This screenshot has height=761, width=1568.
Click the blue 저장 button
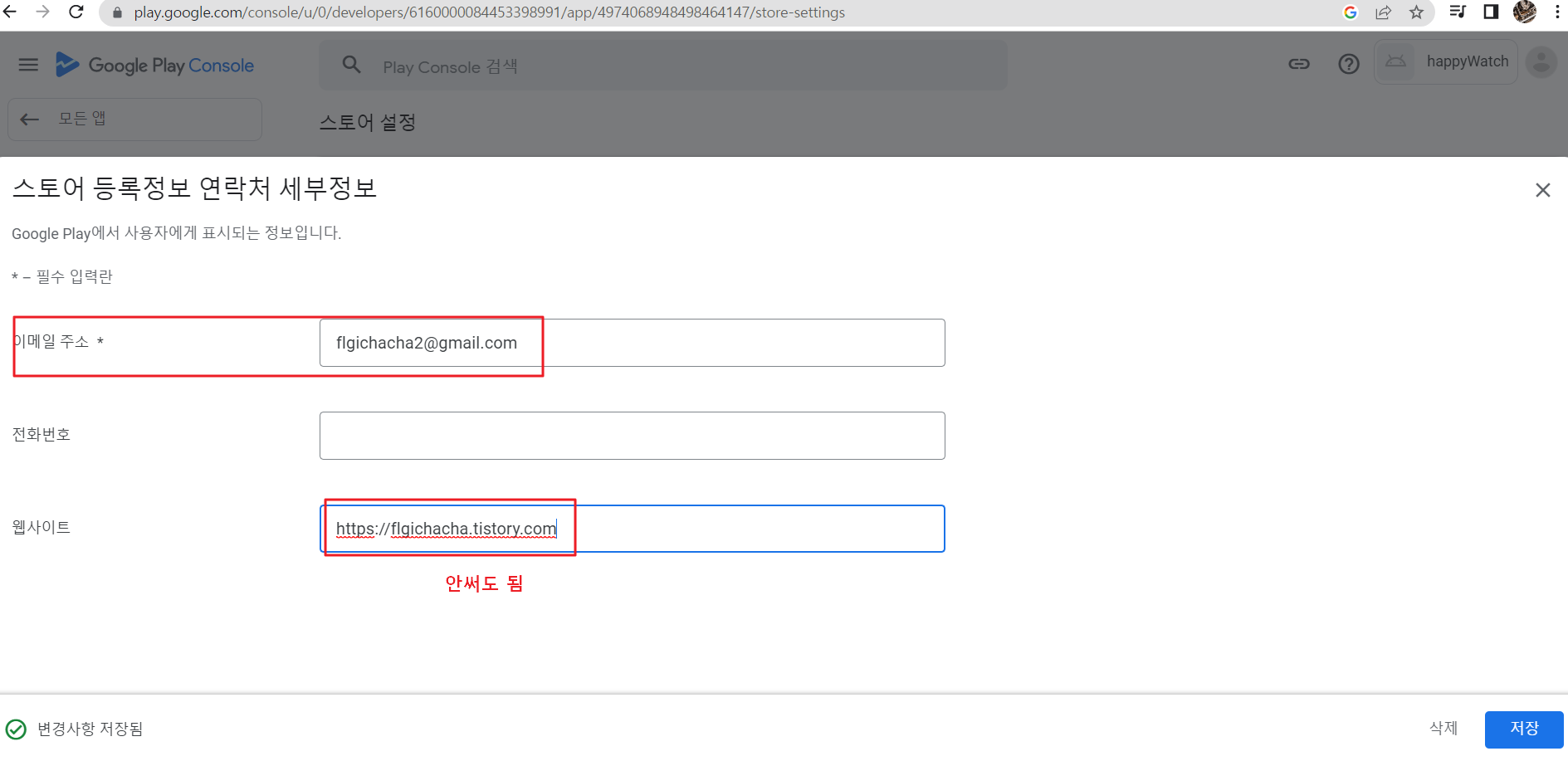click(1524, 729)
